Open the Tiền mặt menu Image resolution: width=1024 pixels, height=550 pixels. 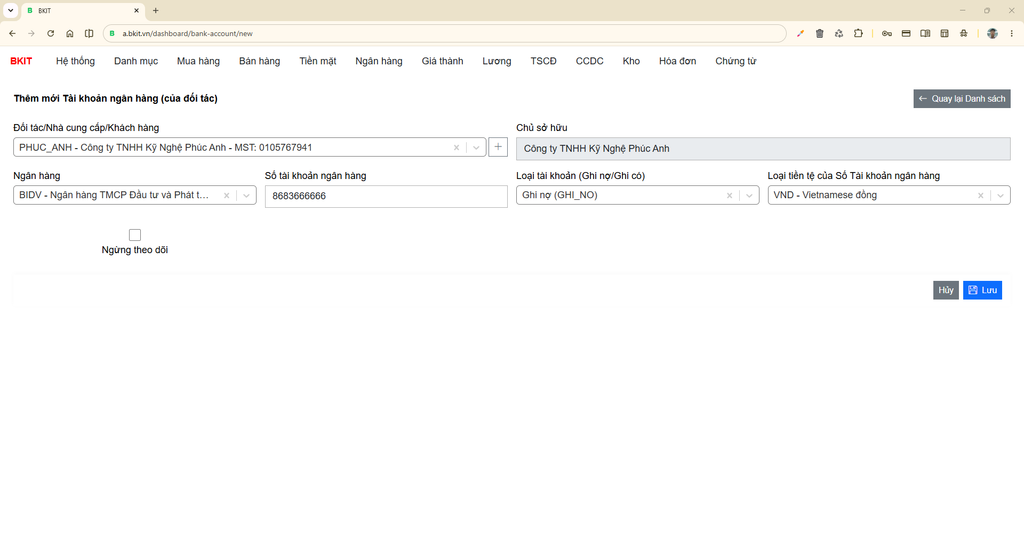click(318, 61)
